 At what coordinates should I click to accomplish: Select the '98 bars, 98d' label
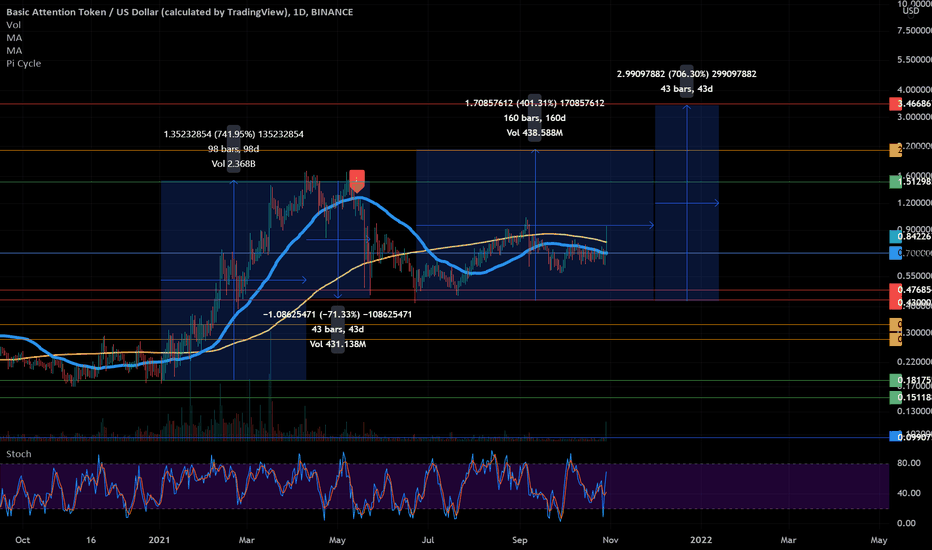[234, 149]
